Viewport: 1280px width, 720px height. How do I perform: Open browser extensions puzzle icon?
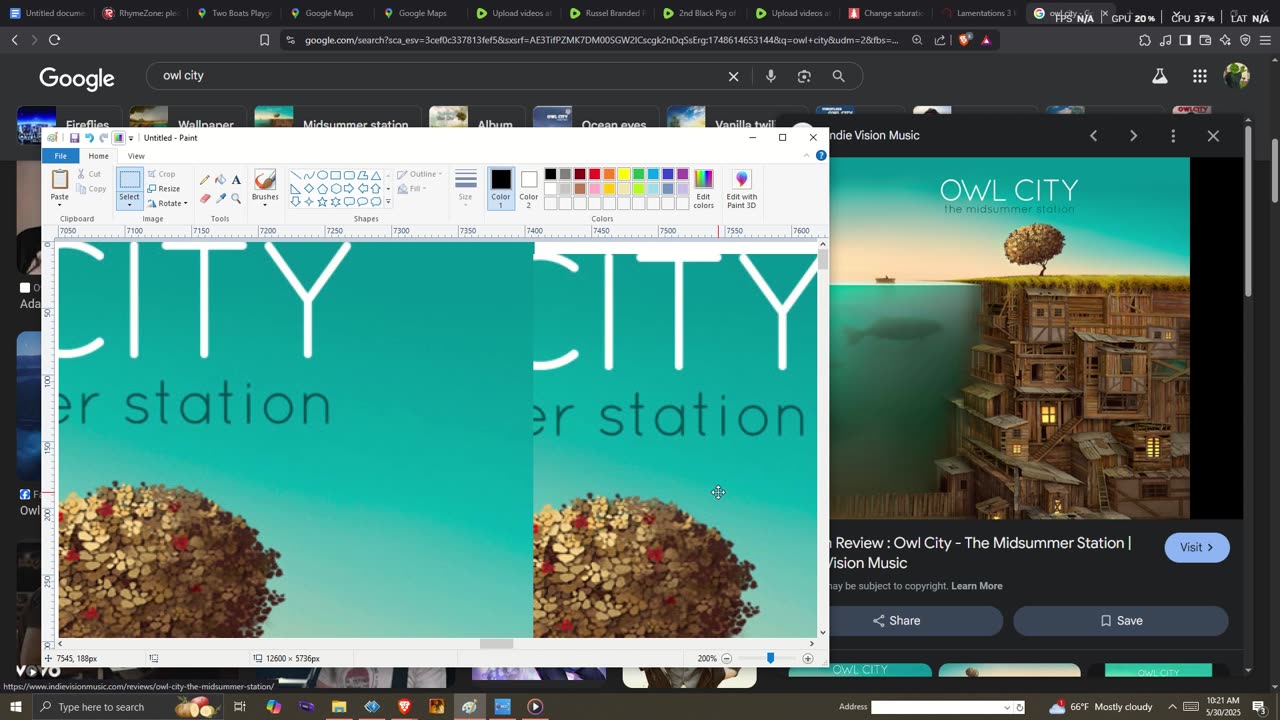[x=1145, y=40]
